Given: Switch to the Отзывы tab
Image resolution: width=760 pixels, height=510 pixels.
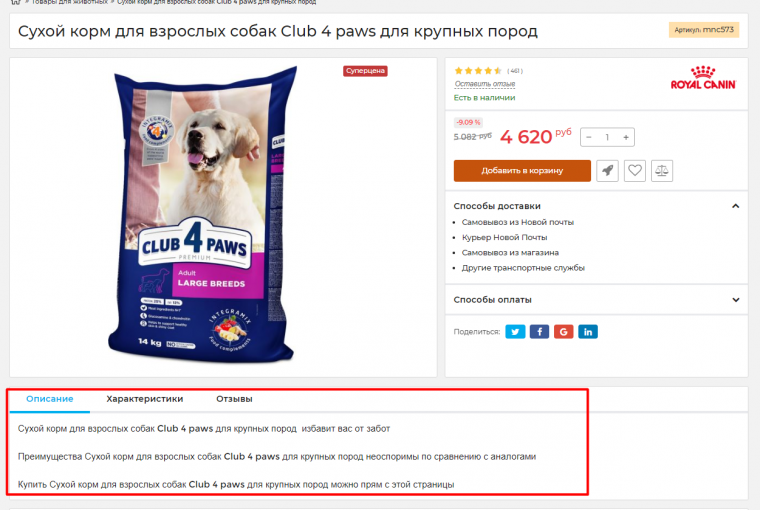Looking at the screenshot, I should click(234, 399).
